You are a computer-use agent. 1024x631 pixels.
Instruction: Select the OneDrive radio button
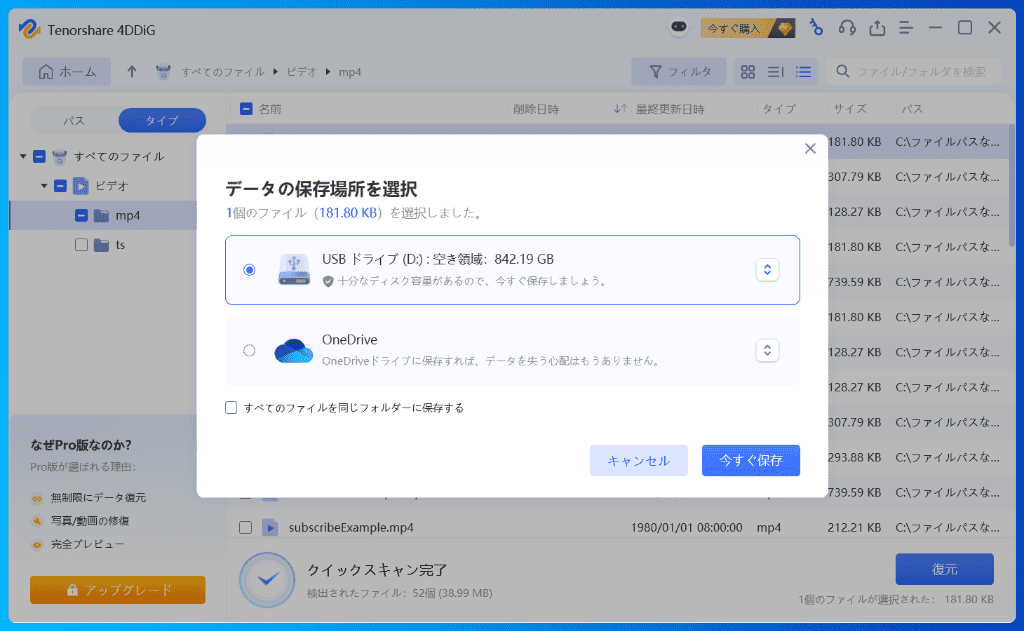[x=249, y=350]
